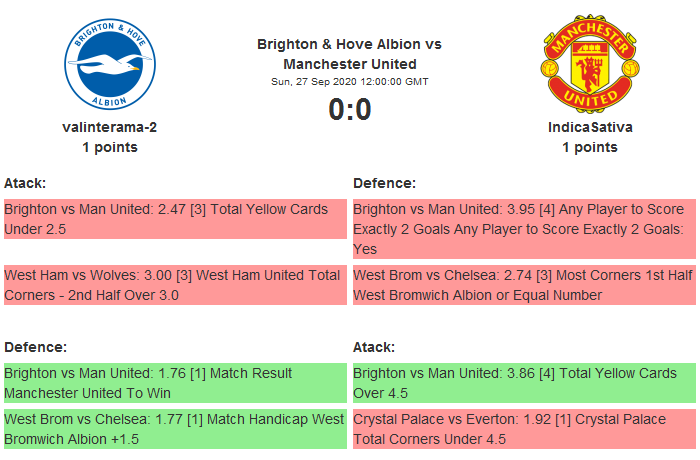The height and width of the screenshot is (460, 700).
Task: Click the left team's Atack heading
Action: [x=25, y=183]
